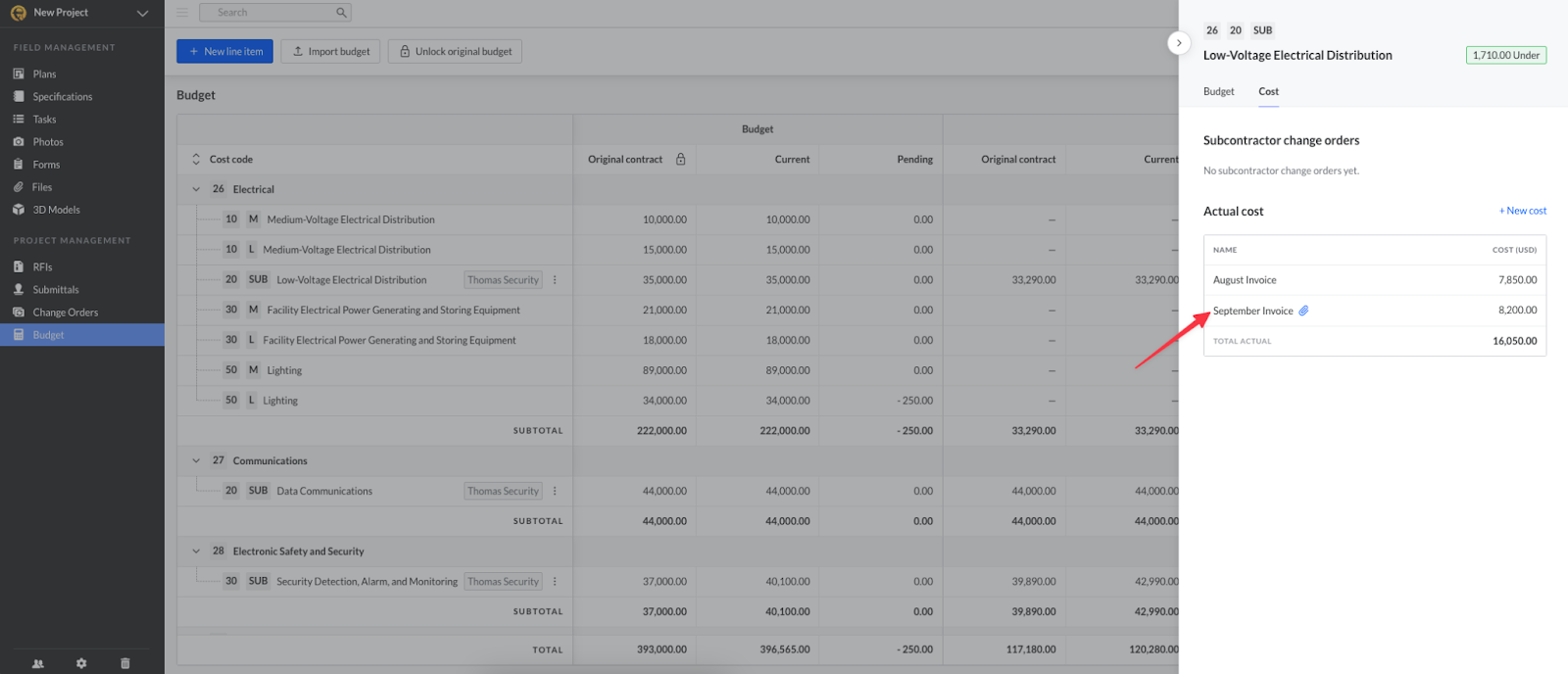Open Plans from the sidebar
1568x674 pixels.
tap(44, 74)
